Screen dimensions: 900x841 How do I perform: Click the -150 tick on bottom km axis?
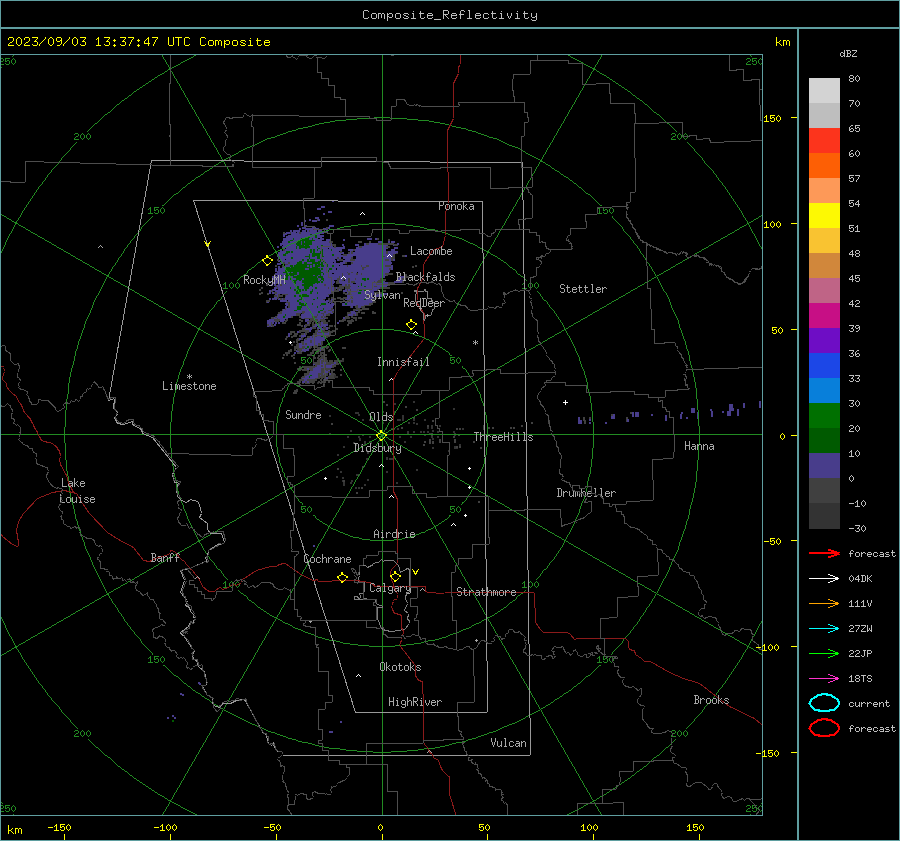(59, 827)
